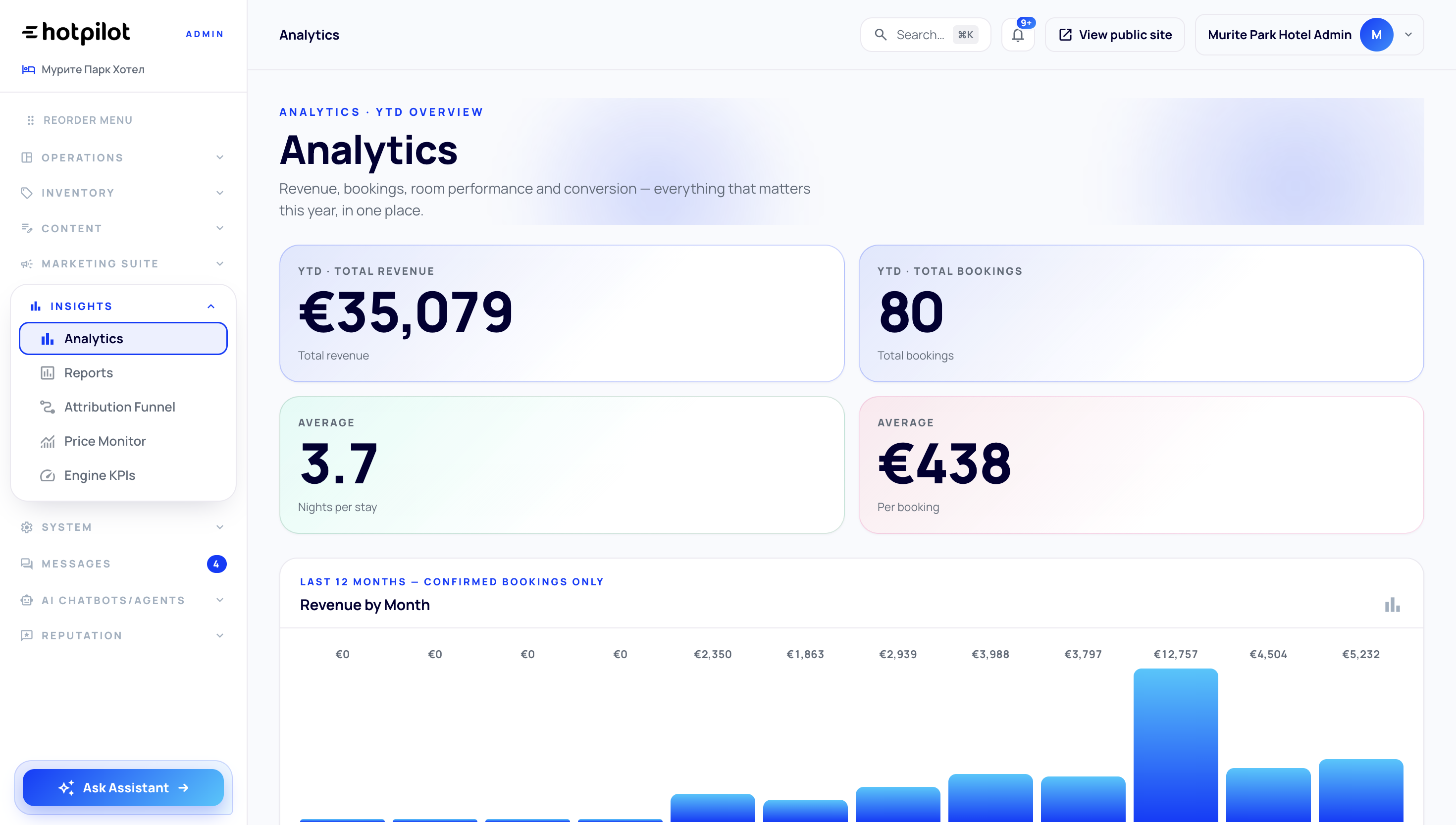Screen dimensions: 1456x825
Task: Click the €3,988 revenue bar
Action: (990, 798)
